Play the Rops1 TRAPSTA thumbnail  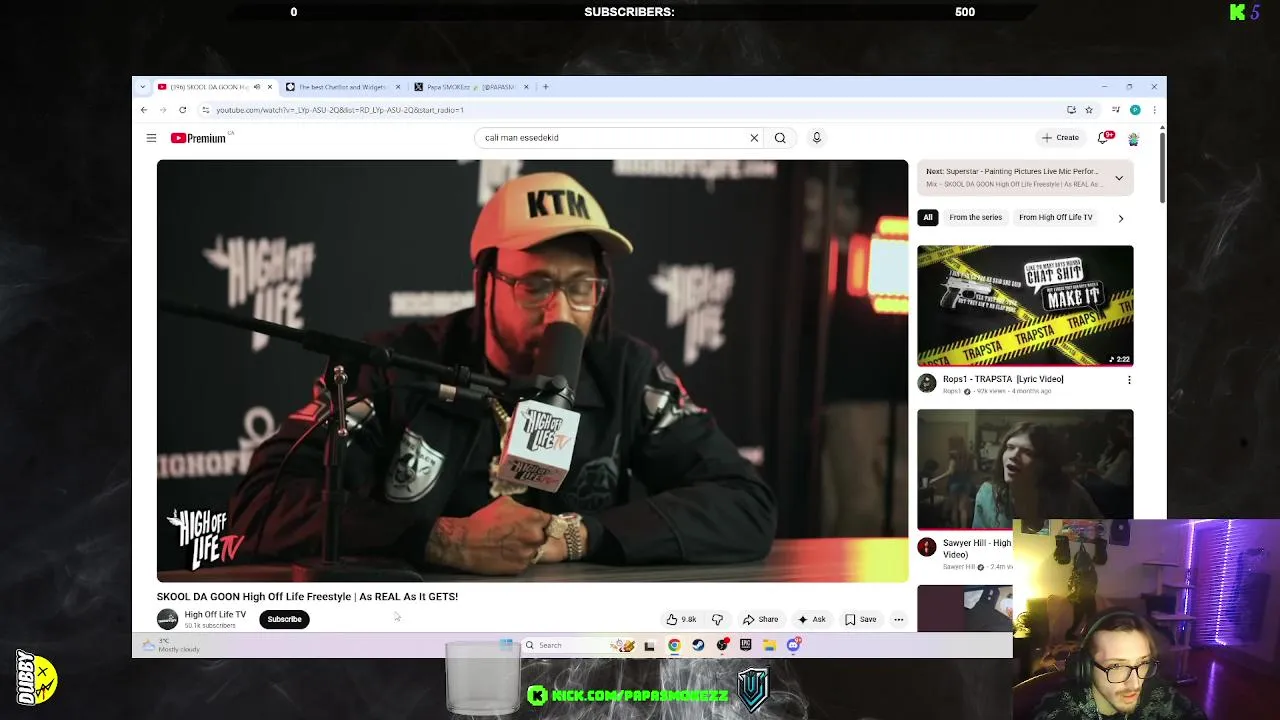click(1025, 305)
